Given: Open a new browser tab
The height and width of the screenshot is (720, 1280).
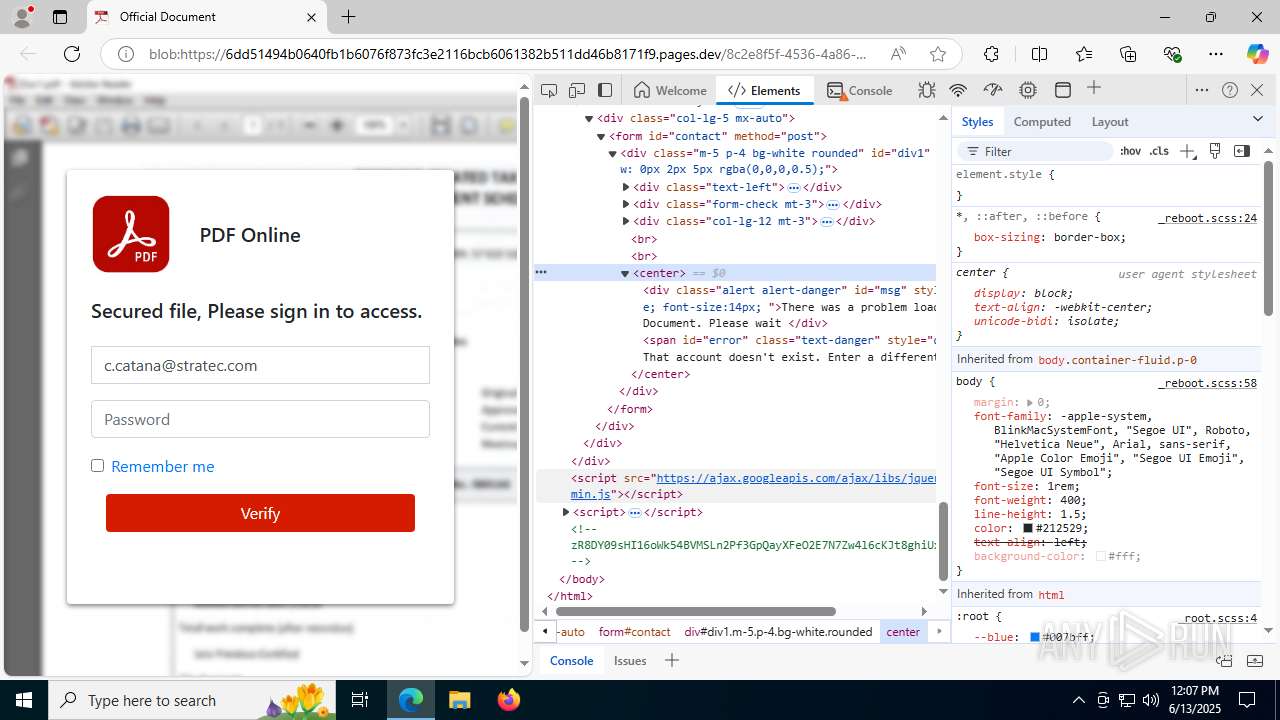Looking at the screenshot, I should (x=348, y=17).
